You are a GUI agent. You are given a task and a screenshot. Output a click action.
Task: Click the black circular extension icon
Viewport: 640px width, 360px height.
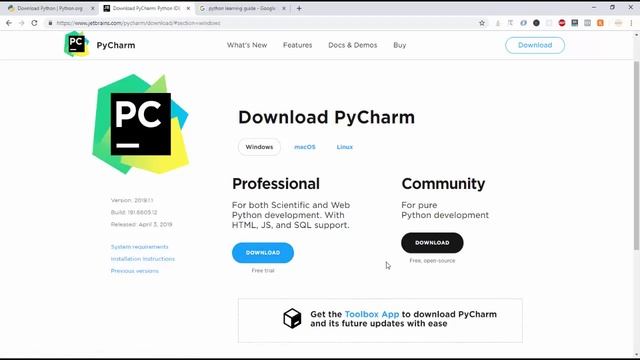click(536, 23)
